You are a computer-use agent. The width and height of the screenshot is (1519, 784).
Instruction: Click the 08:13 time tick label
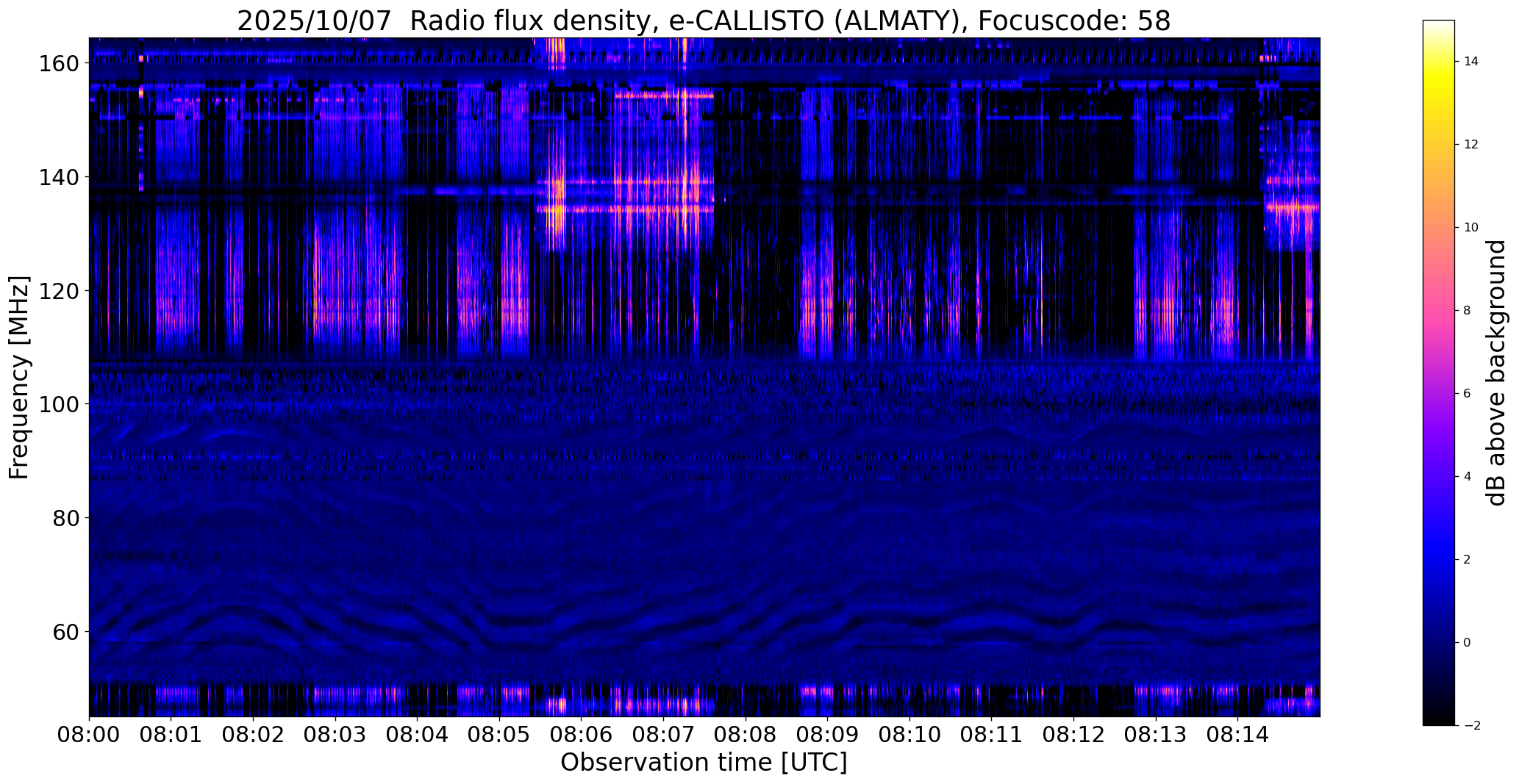click(1155, 735)
